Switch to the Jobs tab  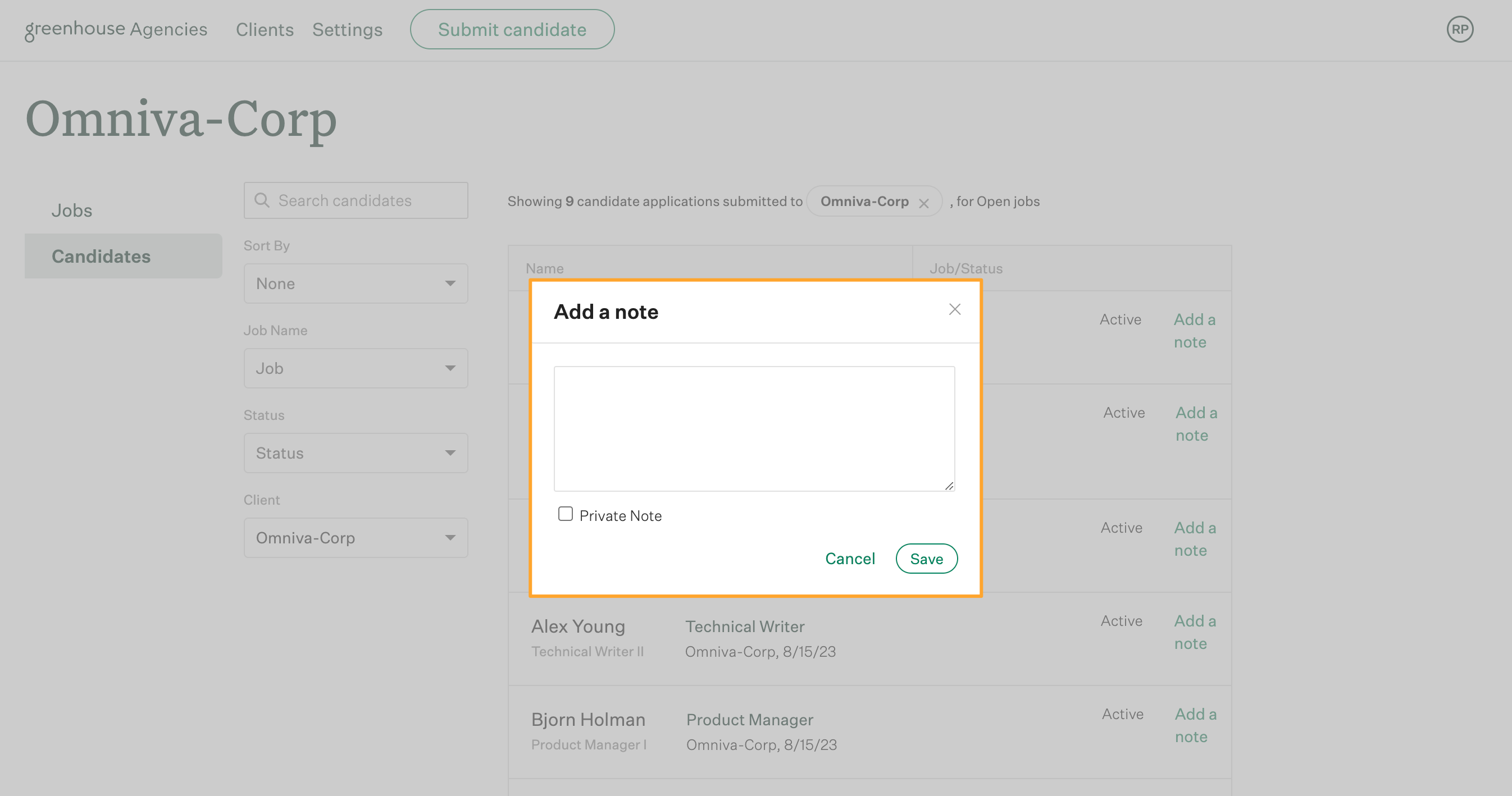71,210
